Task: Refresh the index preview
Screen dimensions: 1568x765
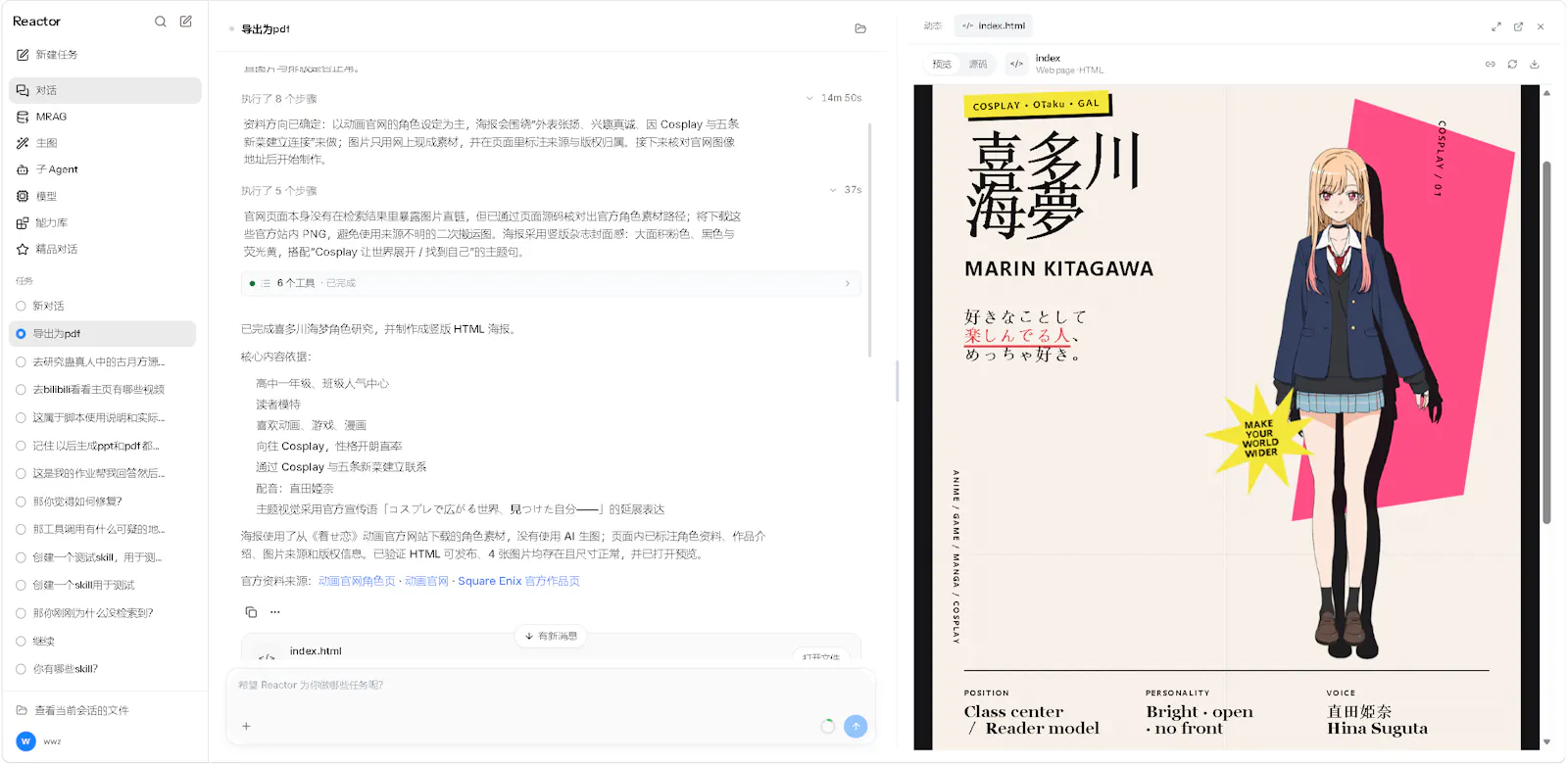Action: click(x=1512, y=65)
